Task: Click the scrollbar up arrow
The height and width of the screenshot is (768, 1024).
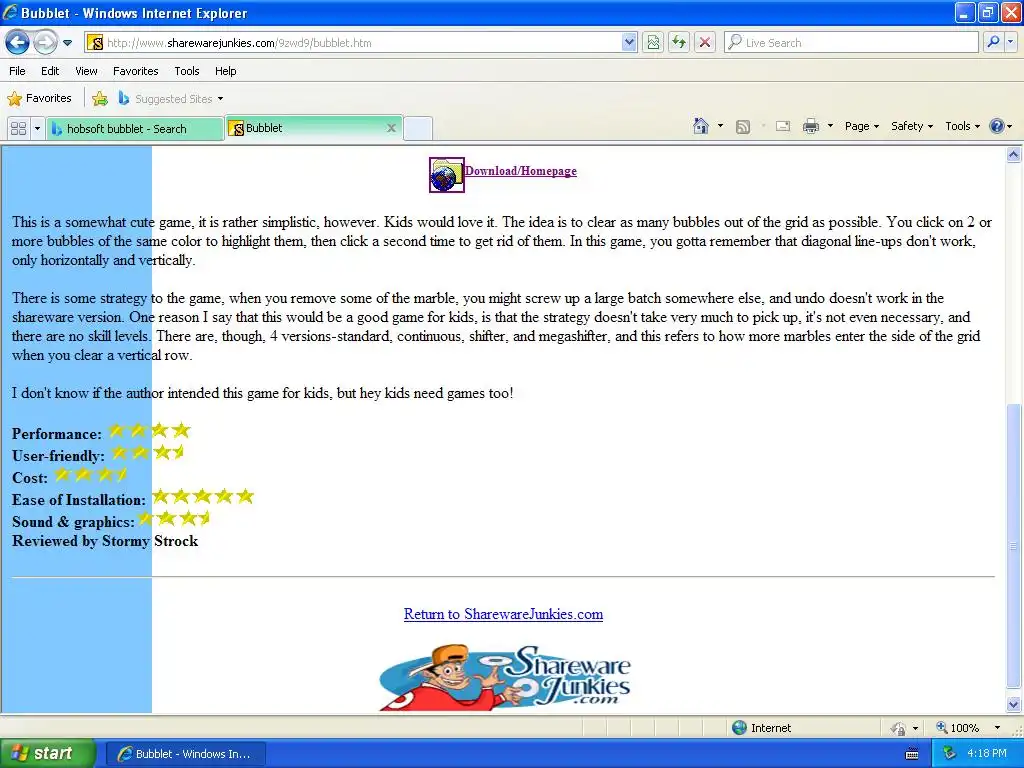Action: point(1014,155)
